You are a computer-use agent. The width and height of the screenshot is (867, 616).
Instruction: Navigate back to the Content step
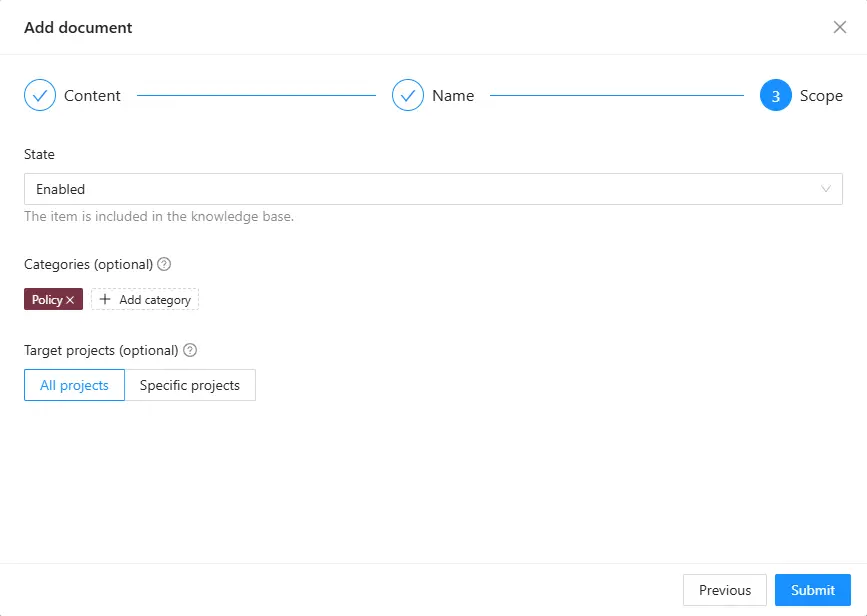point(92,95)
